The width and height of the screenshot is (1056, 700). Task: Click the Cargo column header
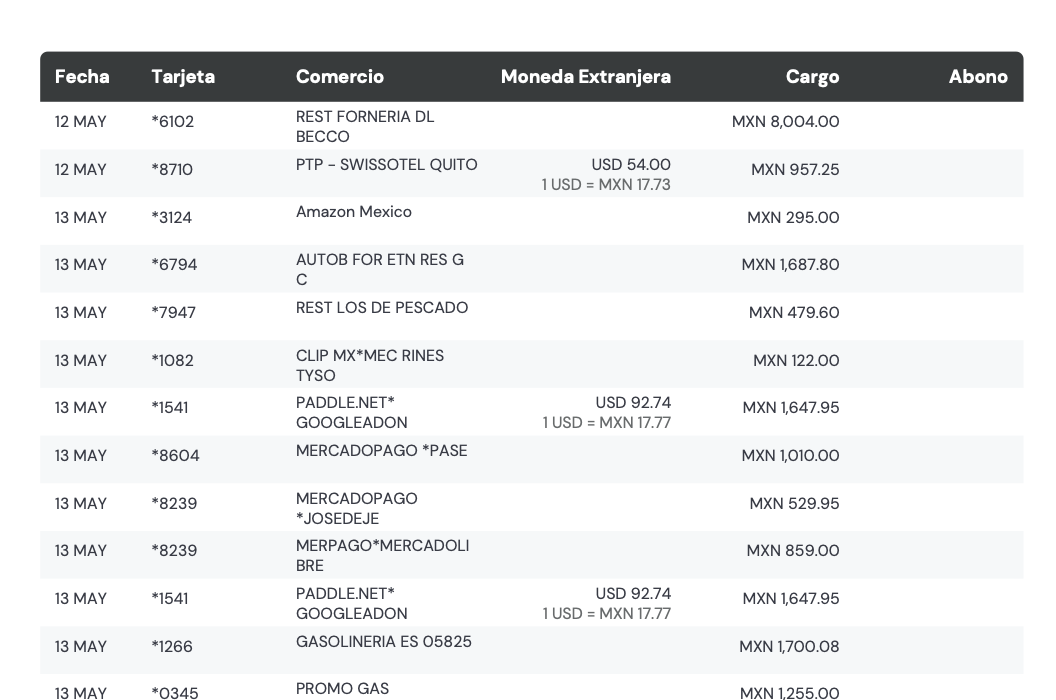[812, 77]
